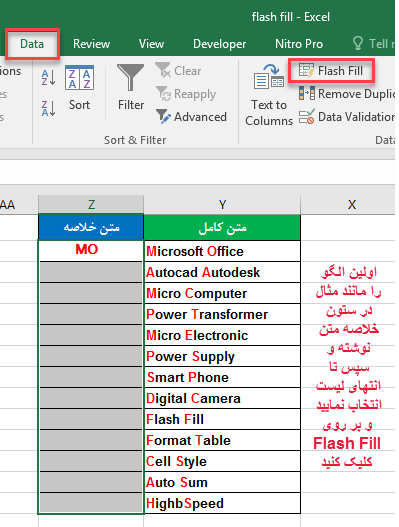399x527 pixels.
Task: Click the Text to Columns icon
Action: coord(269,76)
